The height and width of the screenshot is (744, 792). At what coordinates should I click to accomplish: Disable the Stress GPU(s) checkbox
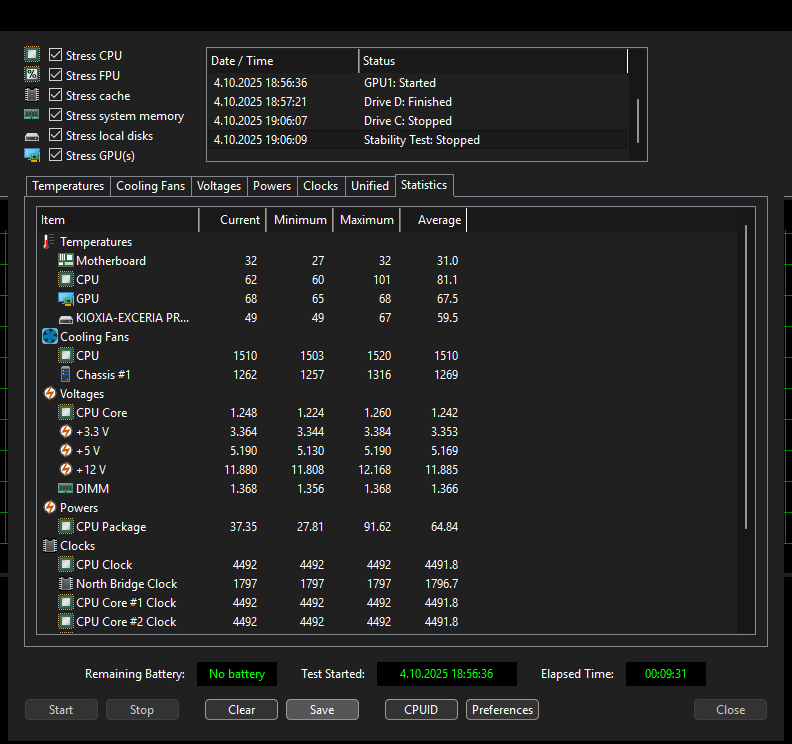coord(56,155)
